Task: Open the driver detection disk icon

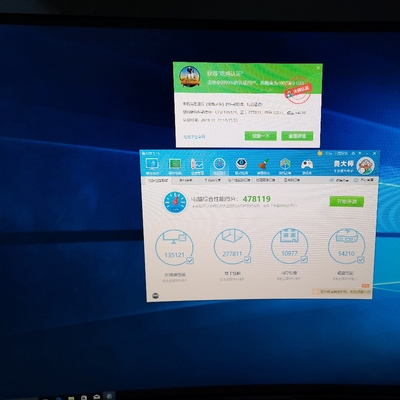Action: tap(241, 166)
